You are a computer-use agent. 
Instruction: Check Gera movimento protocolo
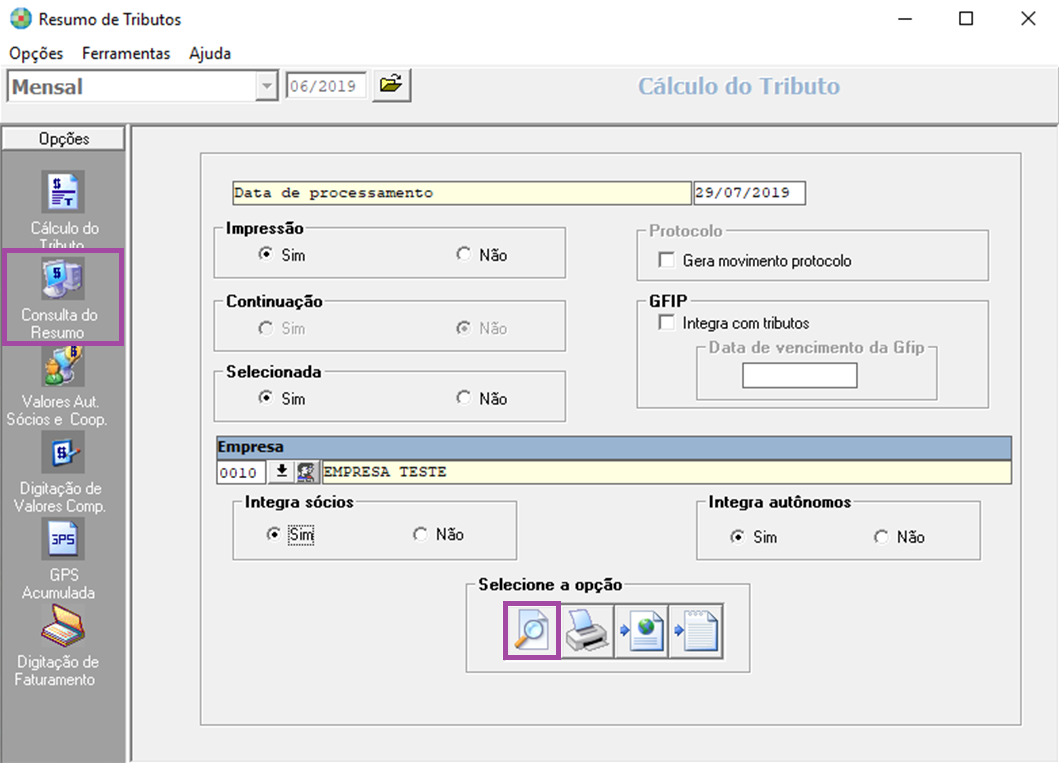point(667,260)
